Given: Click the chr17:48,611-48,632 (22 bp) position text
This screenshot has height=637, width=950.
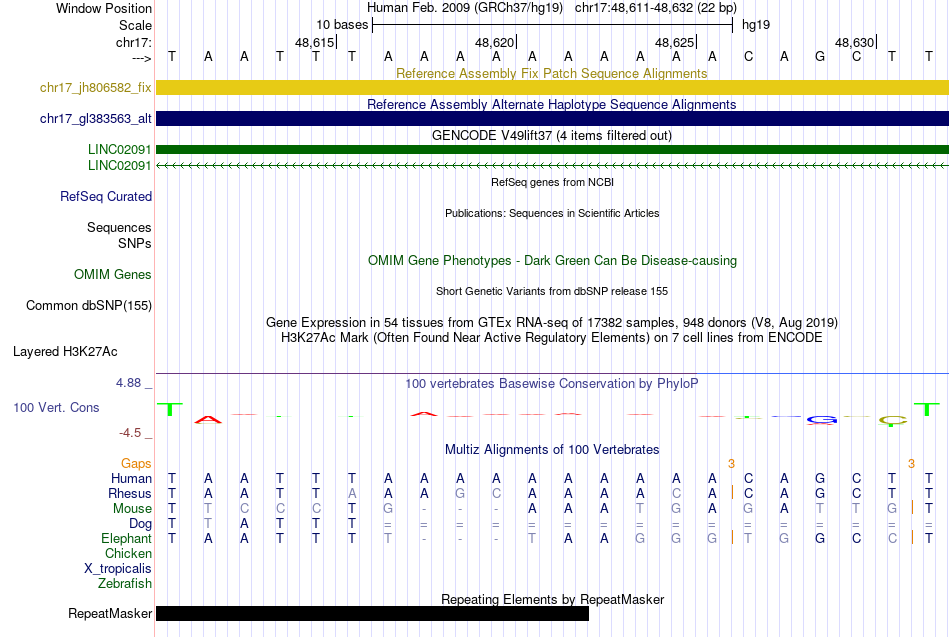Looking at the screenshot, I should 656,8.
